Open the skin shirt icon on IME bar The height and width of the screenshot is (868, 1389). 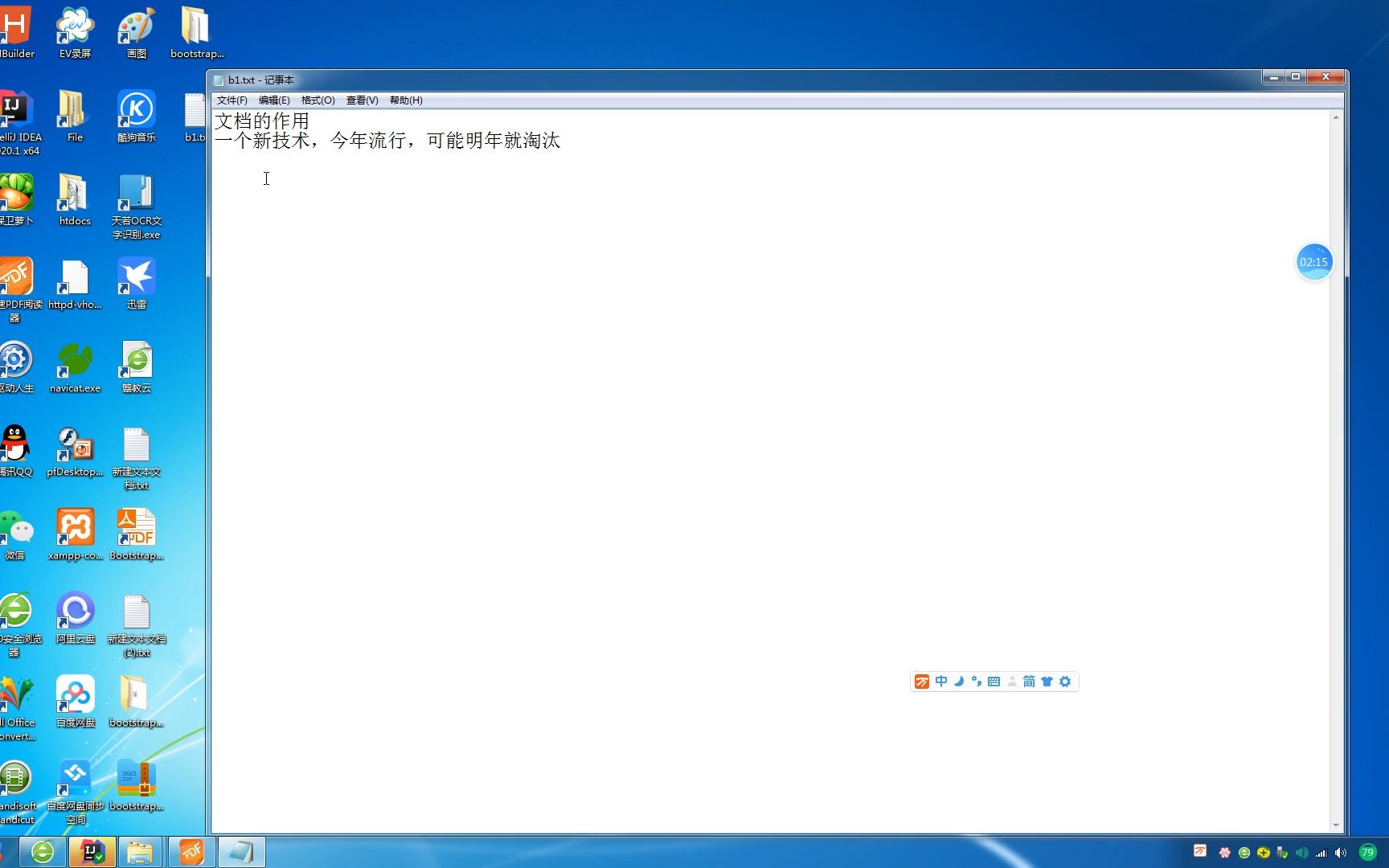(1047, 682)
